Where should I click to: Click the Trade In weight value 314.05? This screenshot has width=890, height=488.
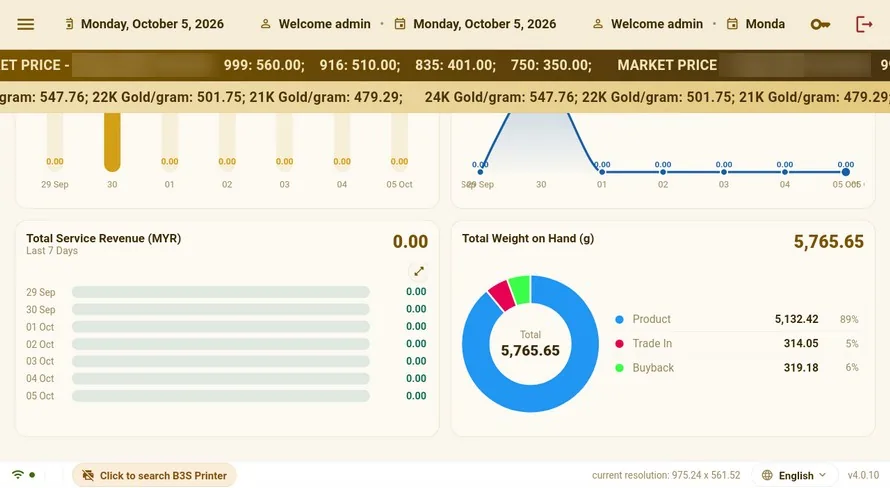pyautogui.click(x=801, y=343)
